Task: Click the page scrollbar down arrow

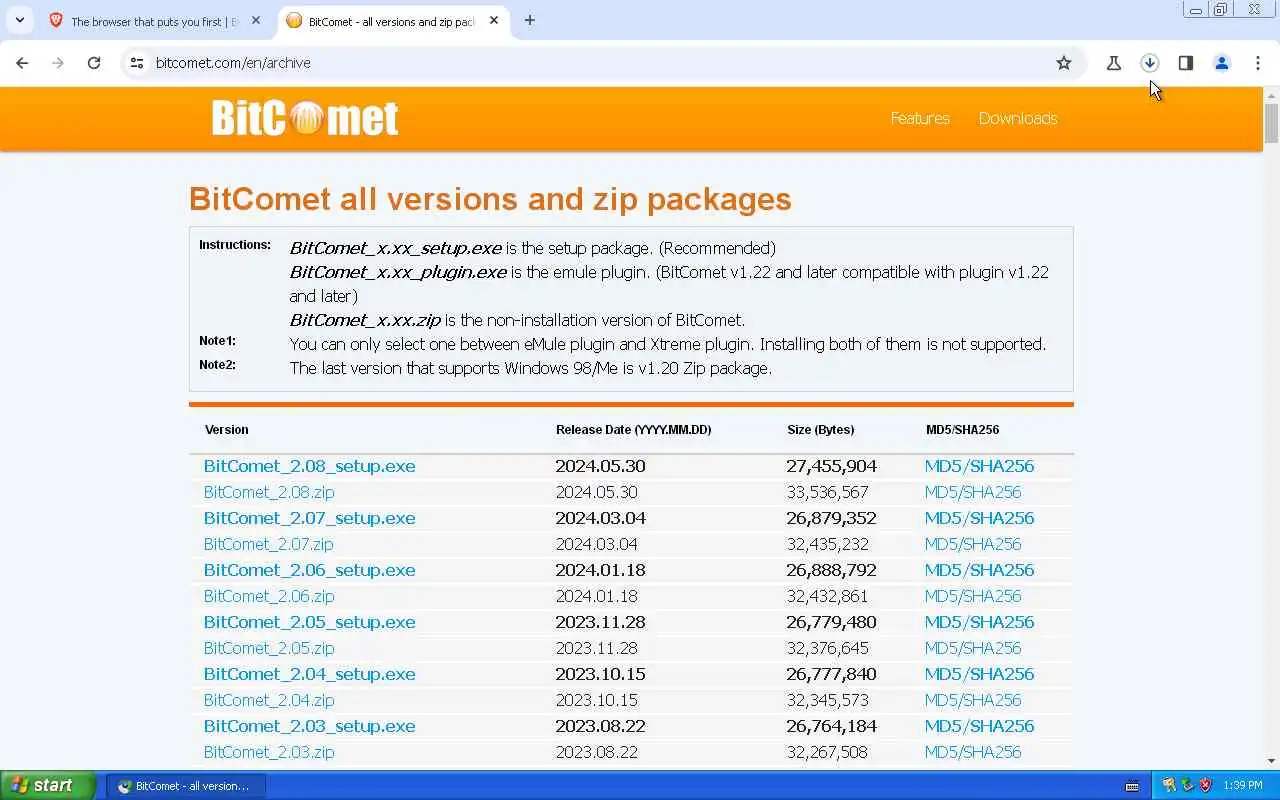Action: pos(1271,761)
